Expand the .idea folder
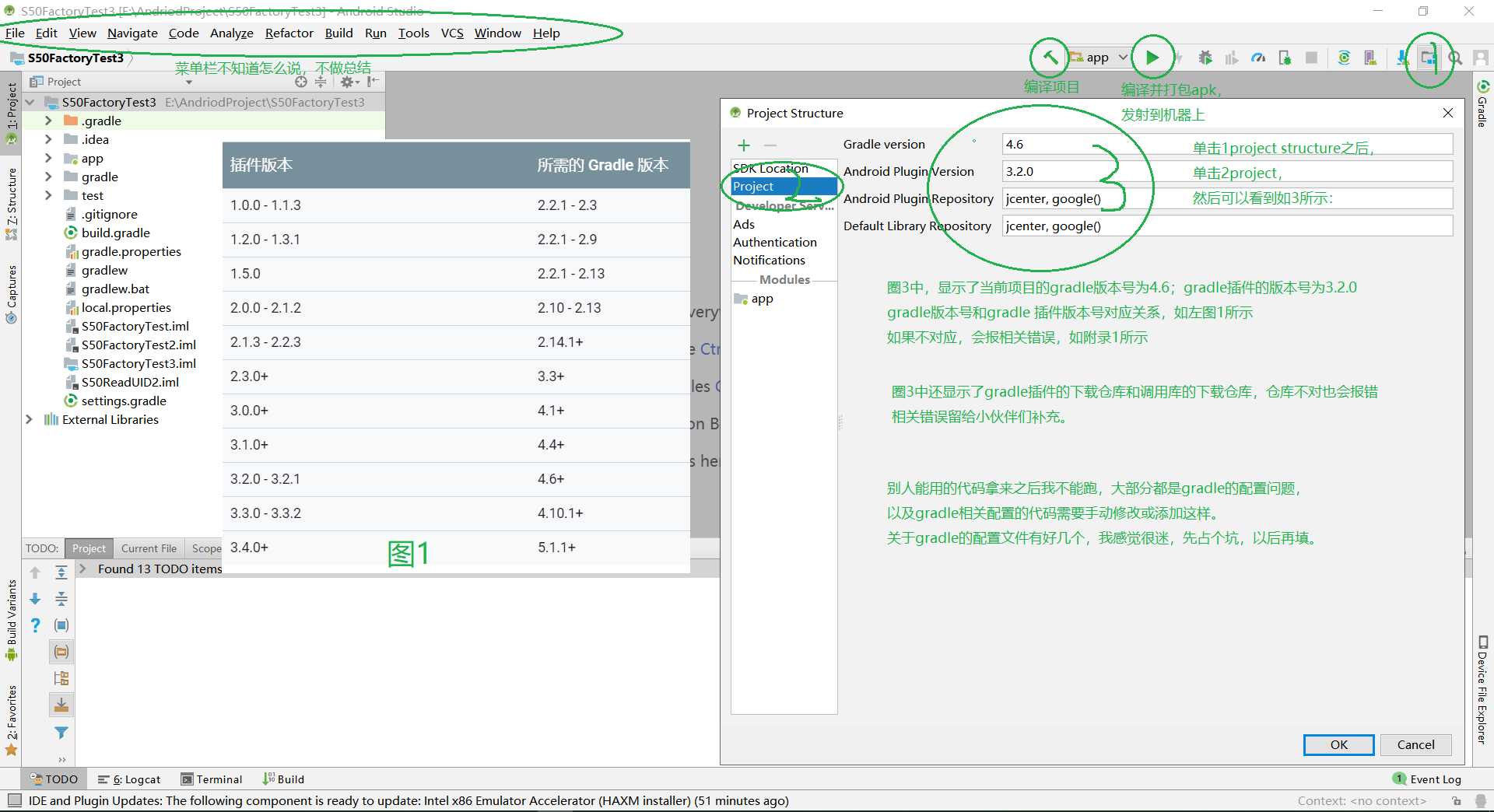The image size is (1494, 812). (x=48, y=139)
